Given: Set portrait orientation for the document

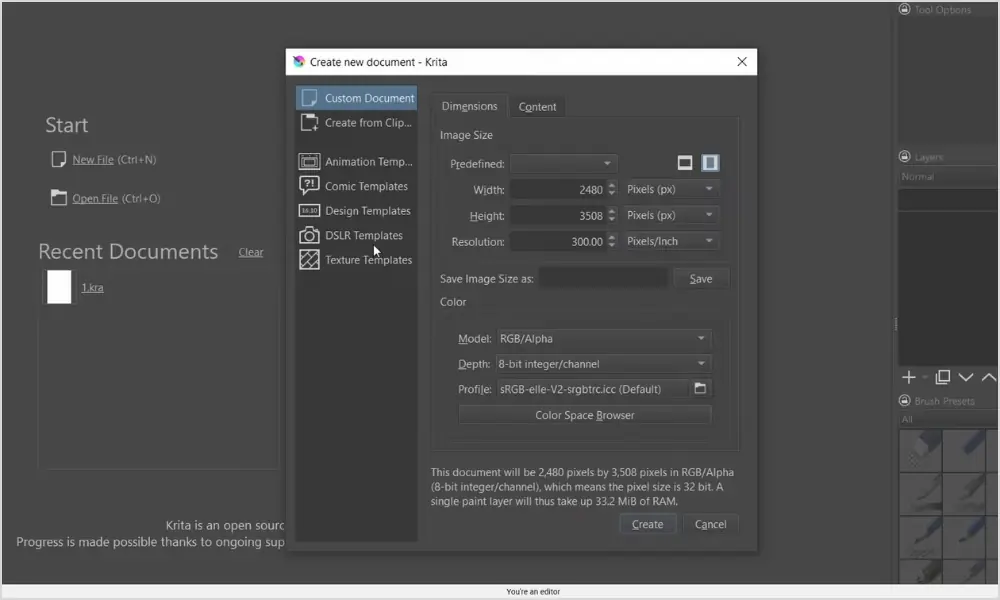Looking at the screenshot, I should 712,161.
